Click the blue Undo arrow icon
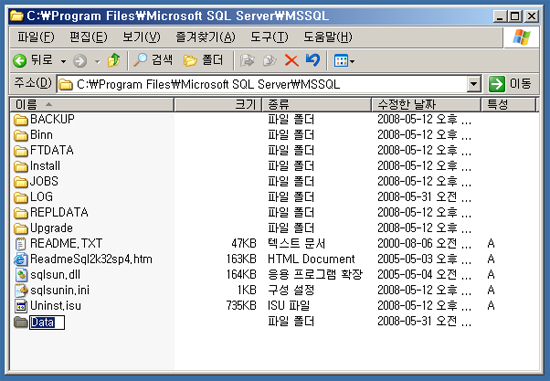Image resolution: width=550 pixels, height=381 pixels. 313,60
